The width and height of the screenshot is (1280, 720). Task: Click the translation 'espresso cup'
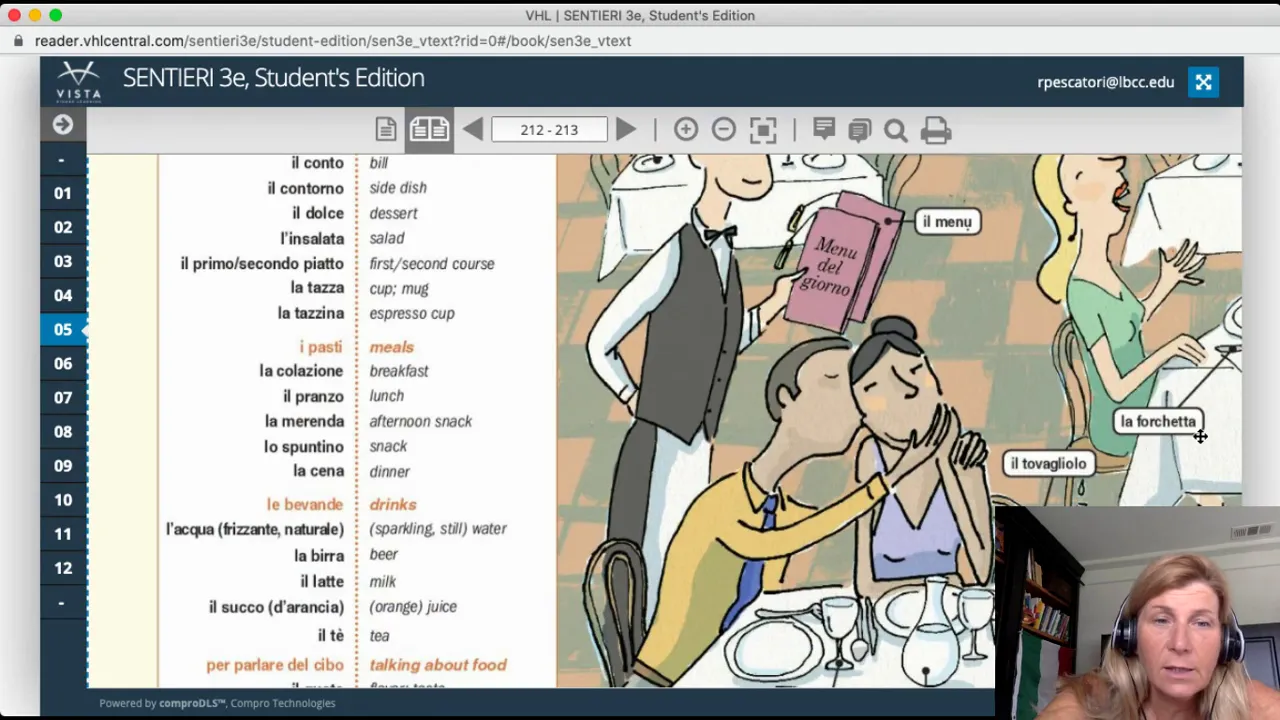(412, 313)
